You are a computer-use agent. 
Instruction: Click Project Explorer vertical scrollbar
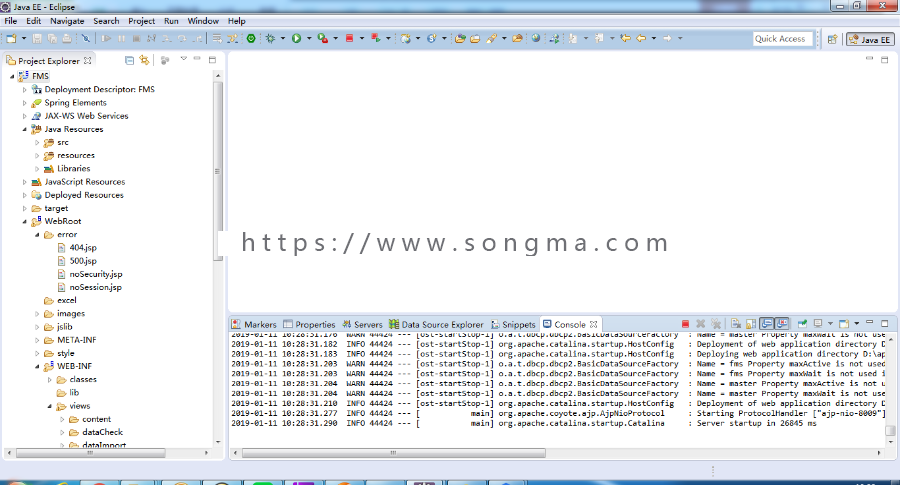point(218,171)
